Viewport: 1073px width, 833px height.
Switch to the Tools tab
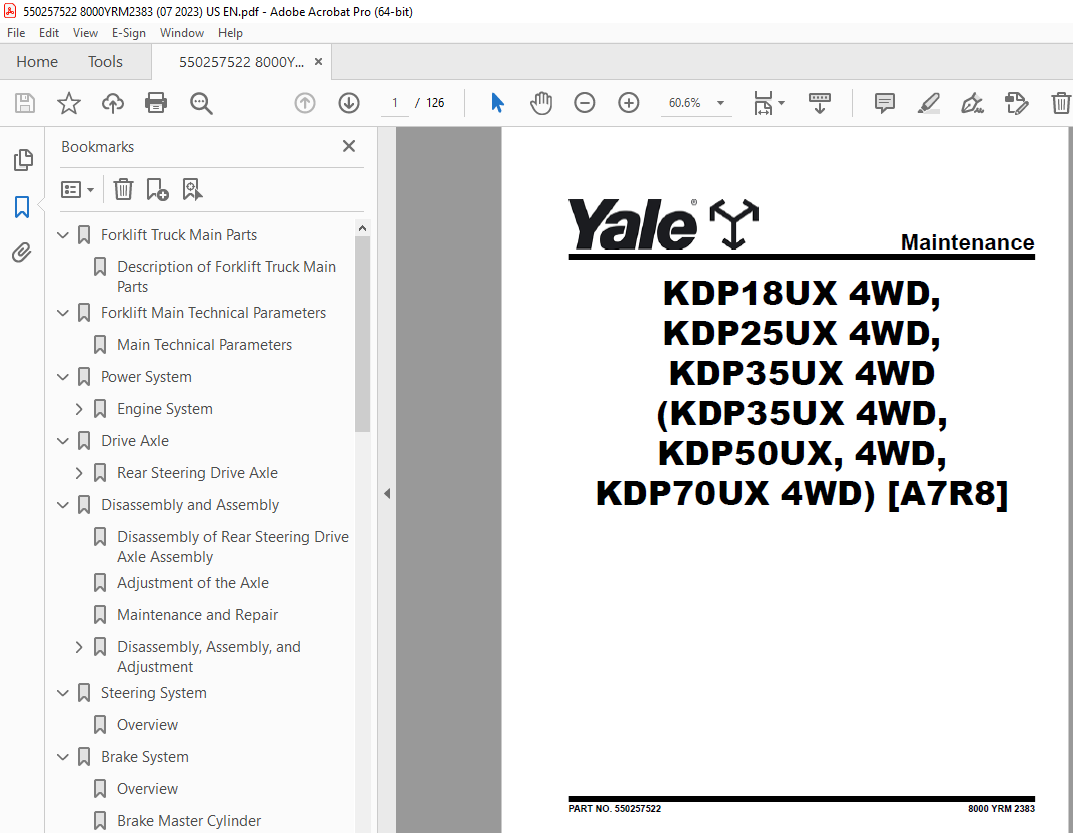pyautogui.click(x=105, y=62)
